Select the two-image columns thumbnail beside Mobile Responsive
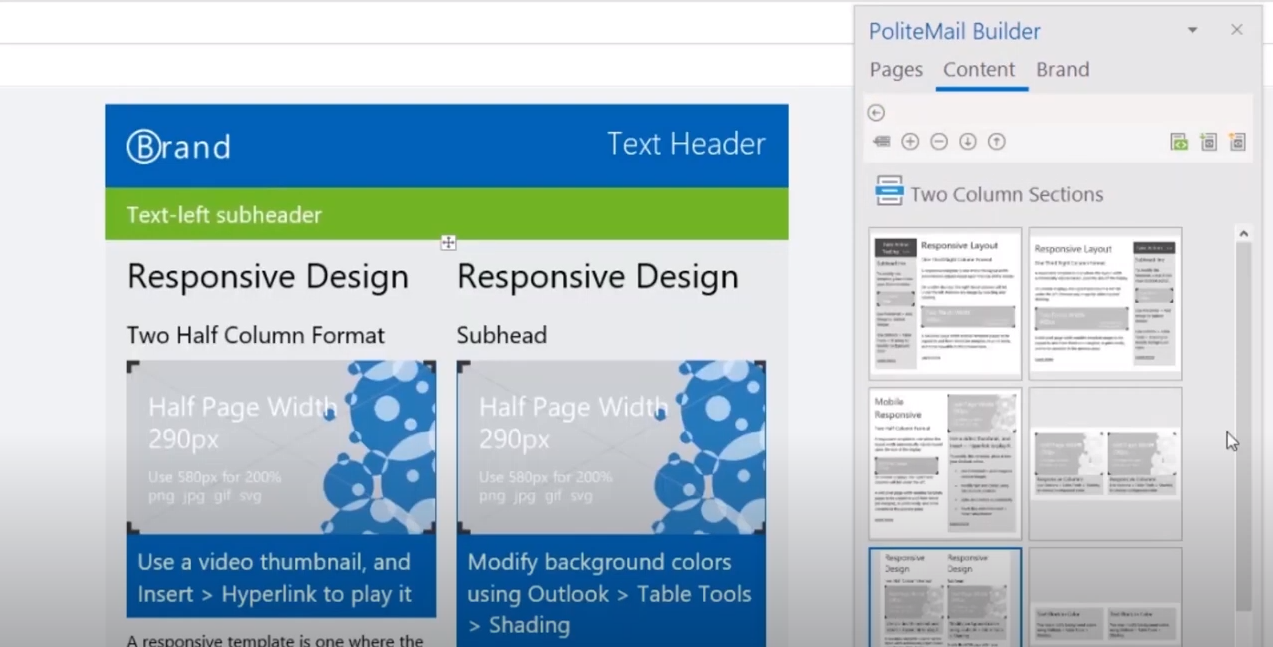Viewport: 1273px width, 647px height. point(1105,464)
